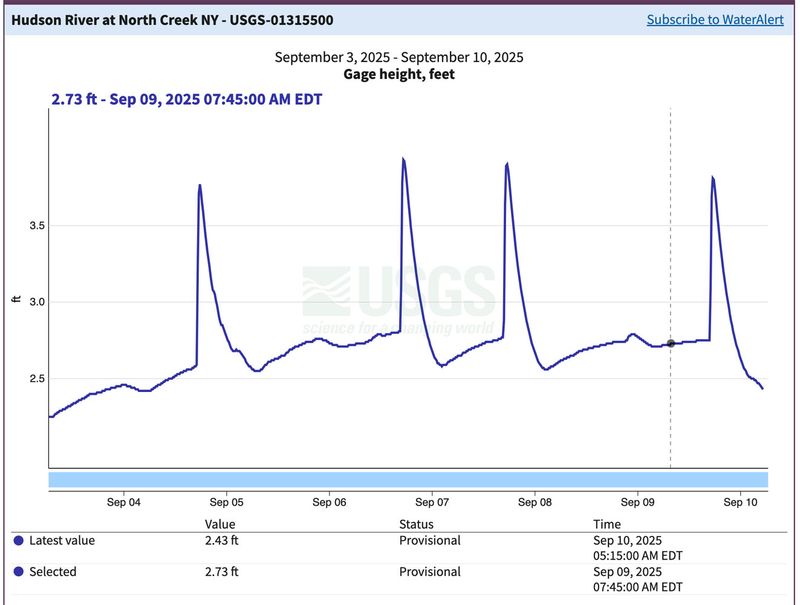
Task: Click the Sep 05 axis label
Action: (x=227, y=502)
